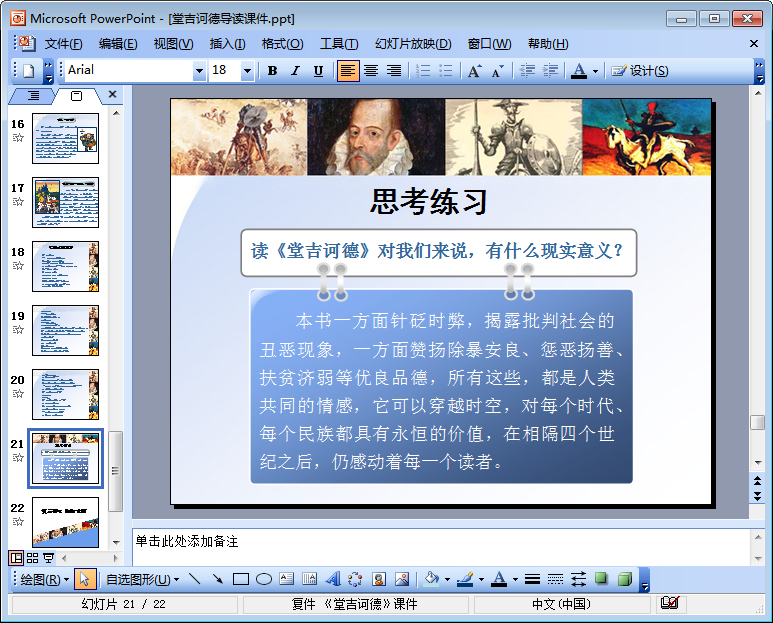Activate the Select Objects arrow tool
The image size is (773, 623).
[x=84, y=579]
